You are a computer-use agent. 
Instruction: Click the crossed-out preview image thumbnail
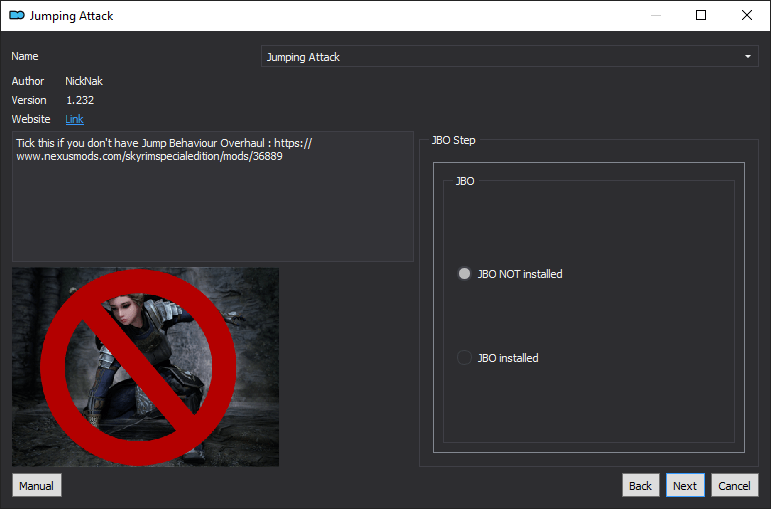point(146,367)
